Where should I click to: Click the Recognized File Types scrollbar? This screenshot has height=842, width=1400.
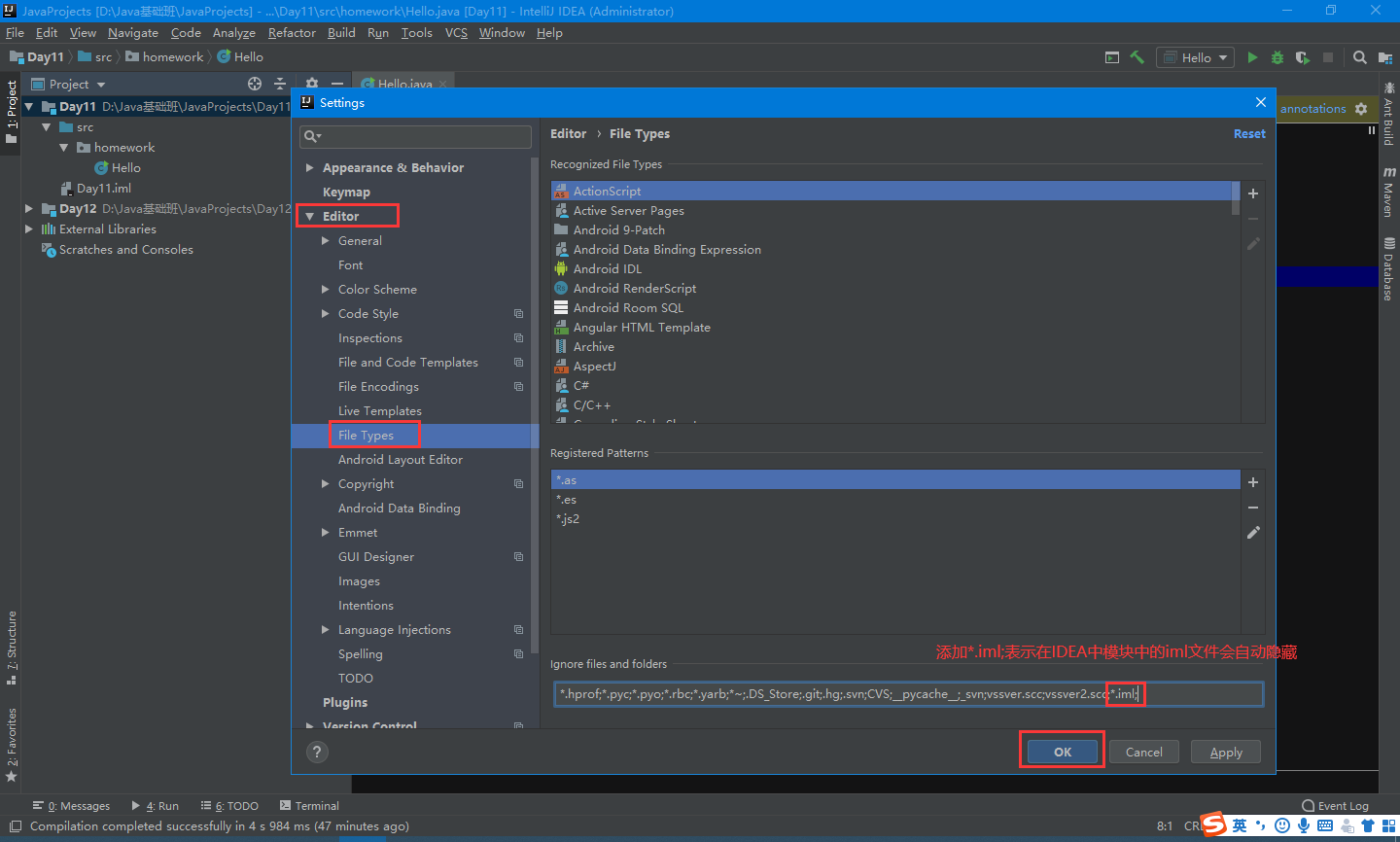[1236, 198]
